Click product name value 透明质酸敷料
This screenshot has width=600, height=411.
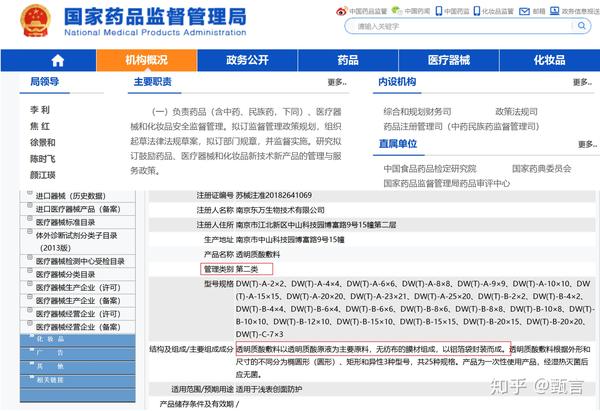[x=258, y=254]
